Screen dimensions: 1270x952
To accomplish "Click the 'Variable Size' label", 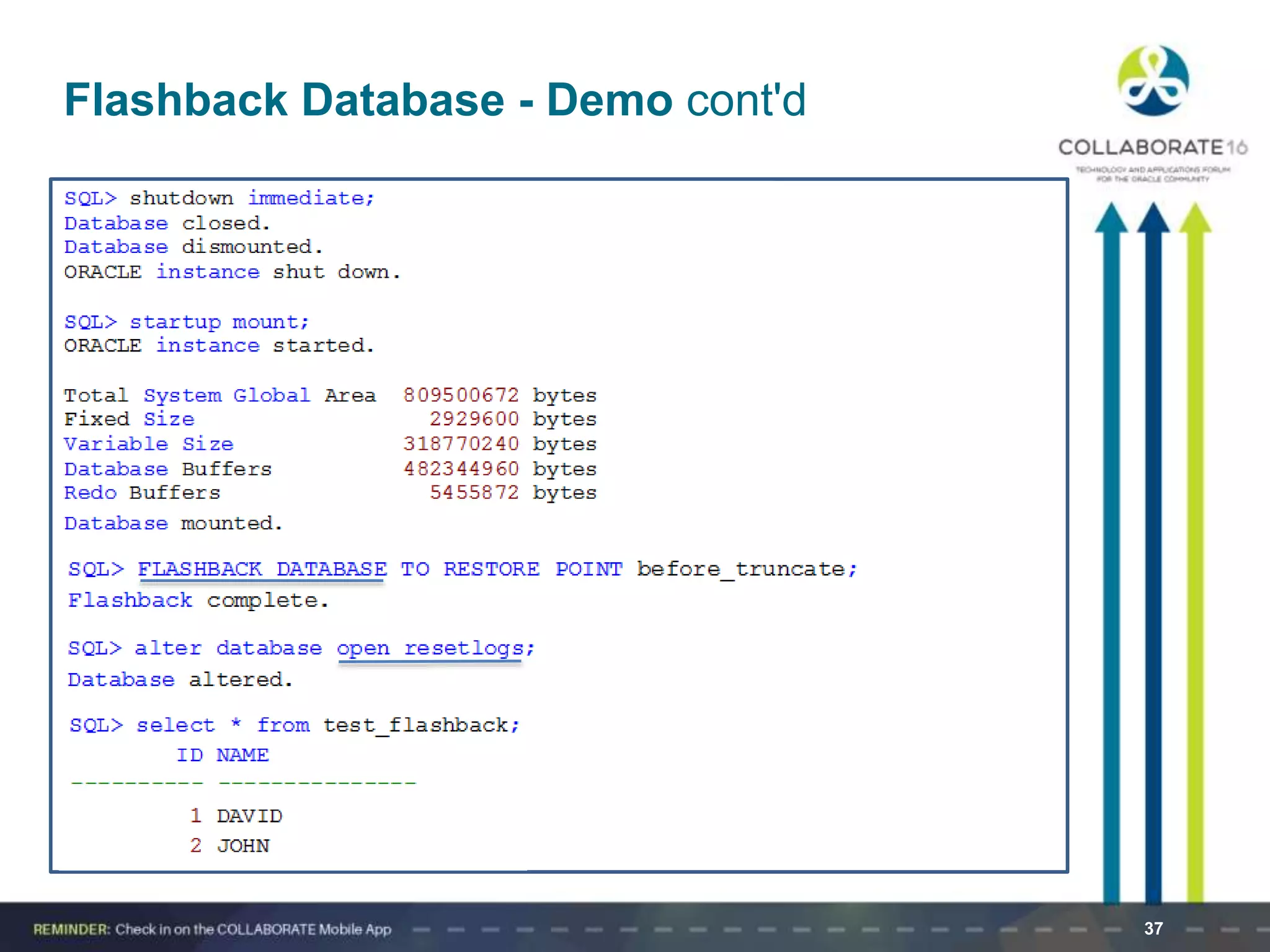I will point(149,444).
